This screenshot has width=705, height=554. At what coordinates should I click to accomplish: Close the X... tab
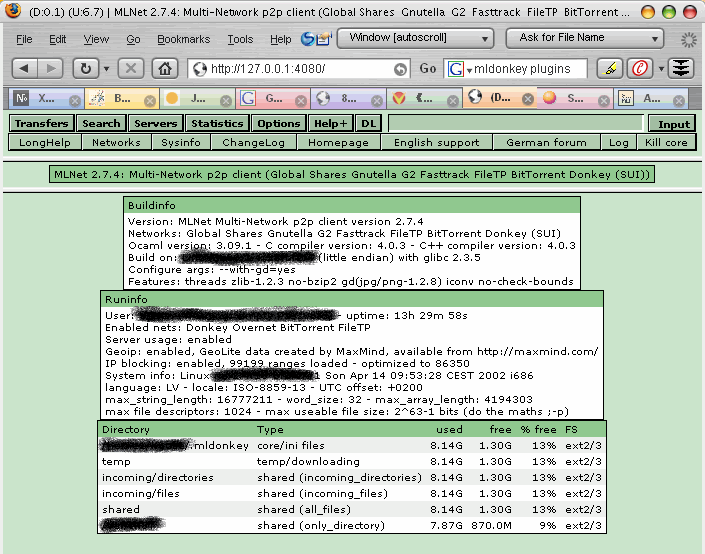click(75, 101)
